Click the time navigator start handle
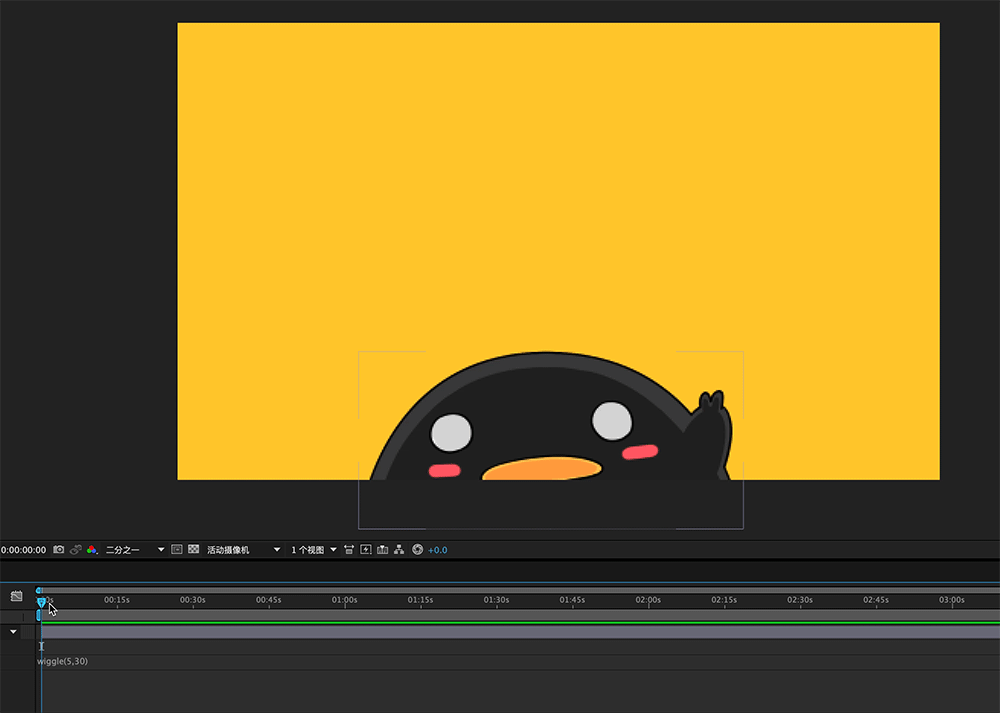1000x713 pixels. [x=39, y=591]
